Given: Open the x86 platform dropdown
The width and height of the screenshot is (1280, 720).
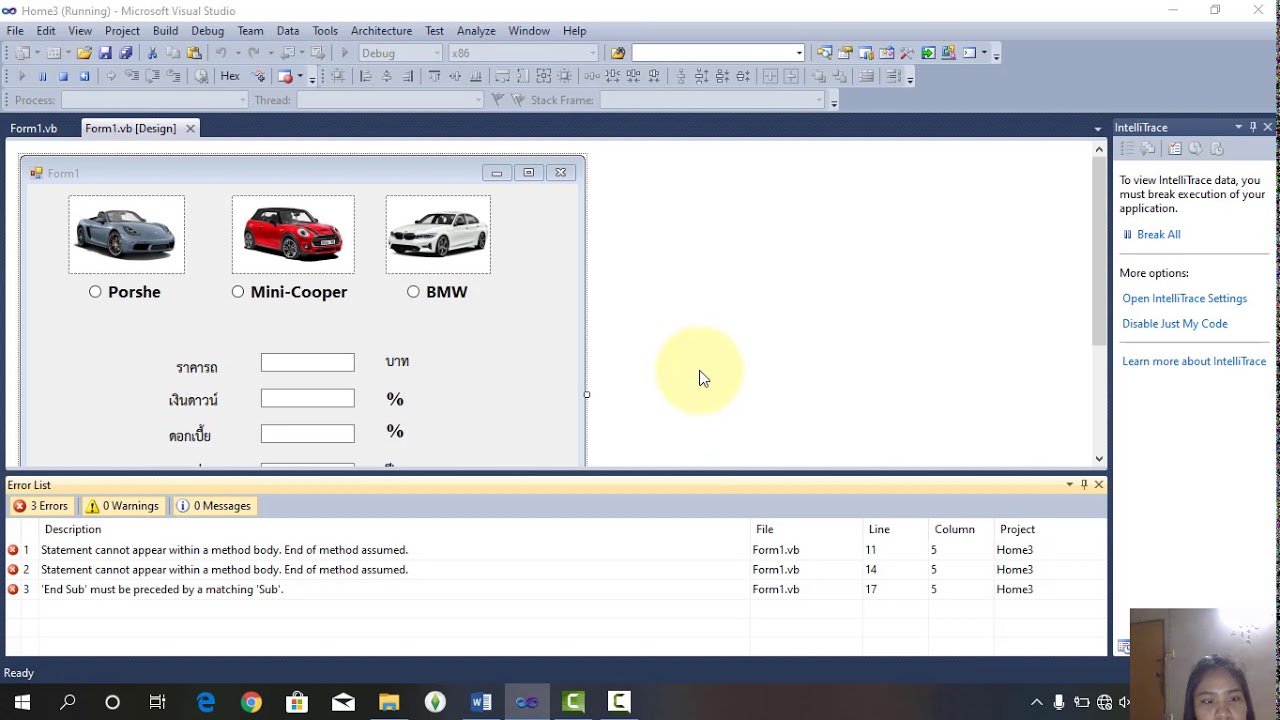Looking at the screenshot, I should coord(592,53).
